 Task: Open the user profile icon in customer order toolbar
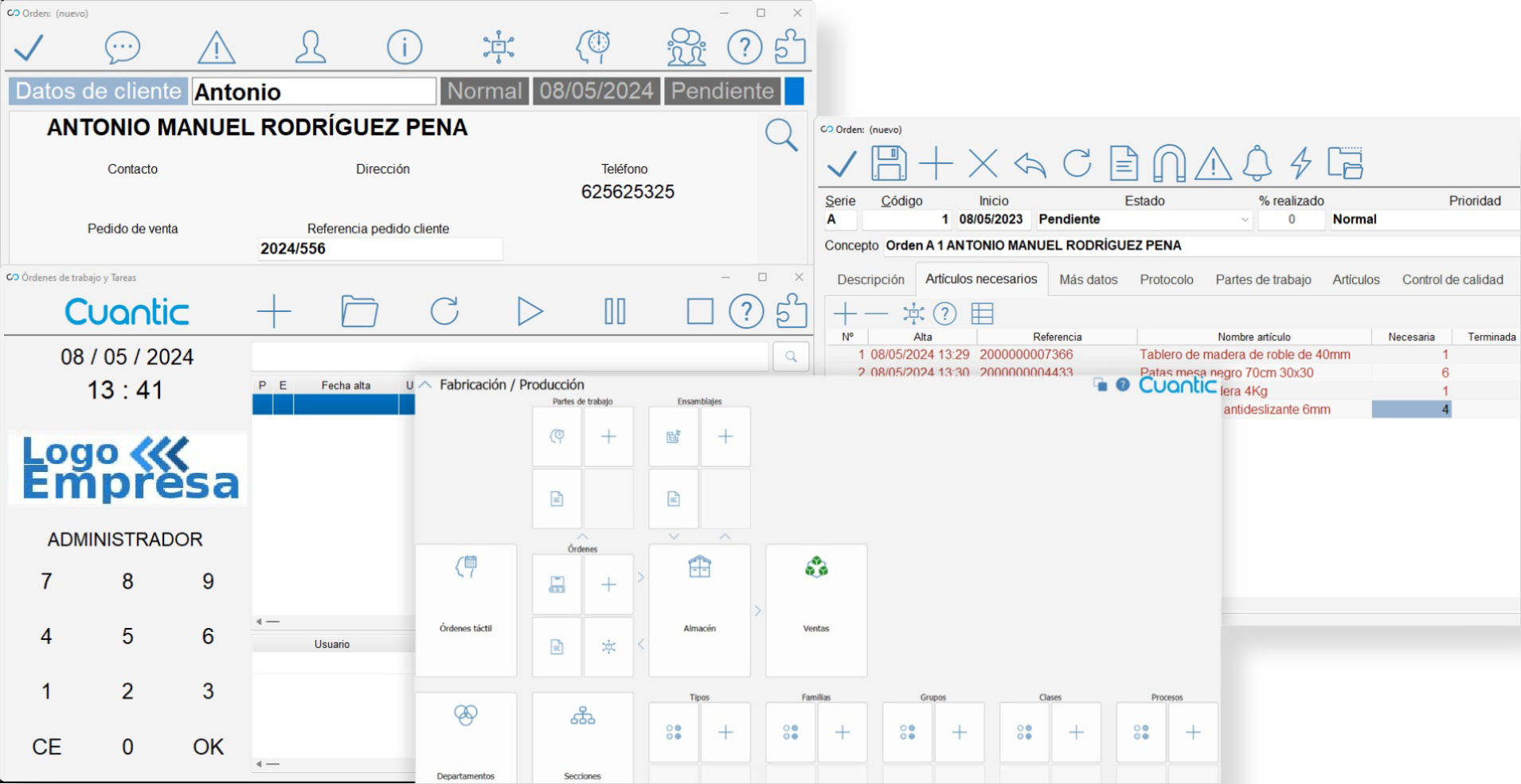pos(310,48)
